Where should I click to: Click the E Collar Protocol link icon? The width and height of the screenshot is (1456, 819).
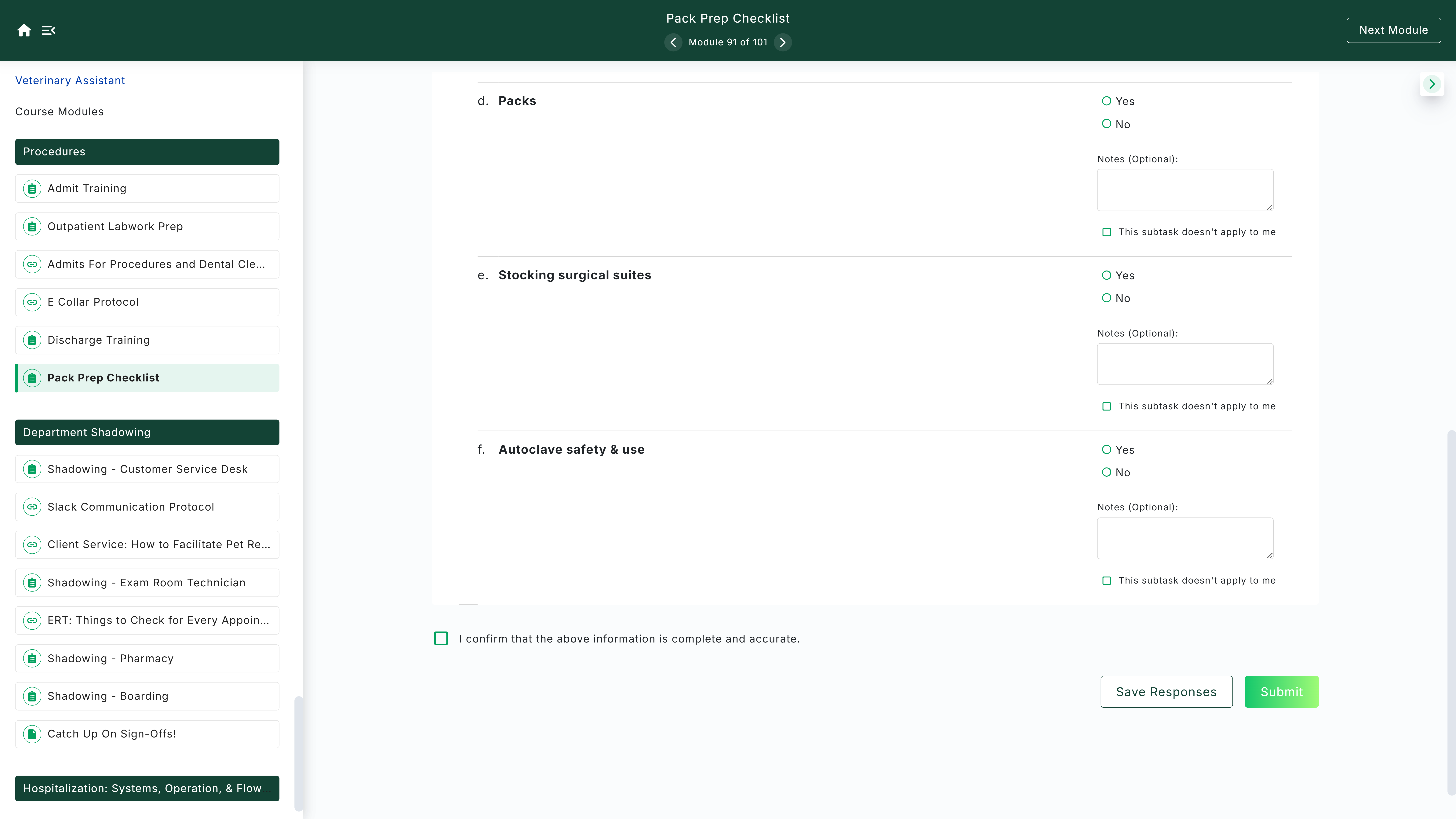[x=32, y=302]
